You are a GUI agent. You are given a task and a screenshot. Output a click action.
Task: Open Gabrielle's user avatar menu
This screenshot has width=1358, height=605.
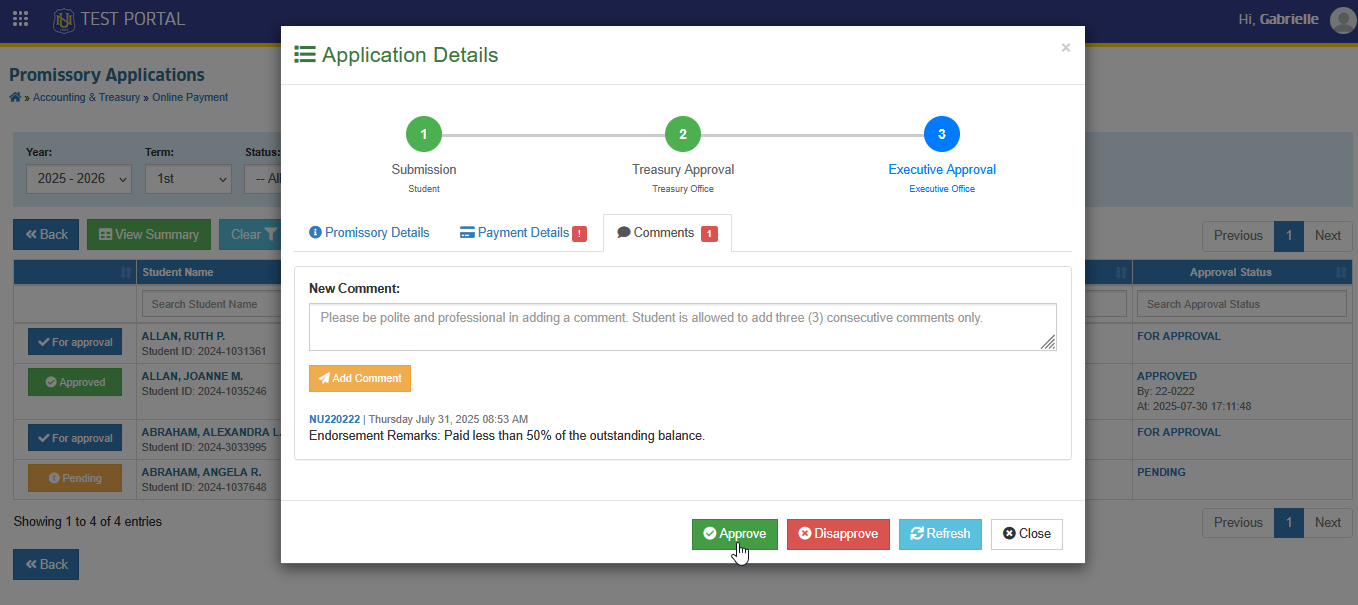[x=1343, y=20]
